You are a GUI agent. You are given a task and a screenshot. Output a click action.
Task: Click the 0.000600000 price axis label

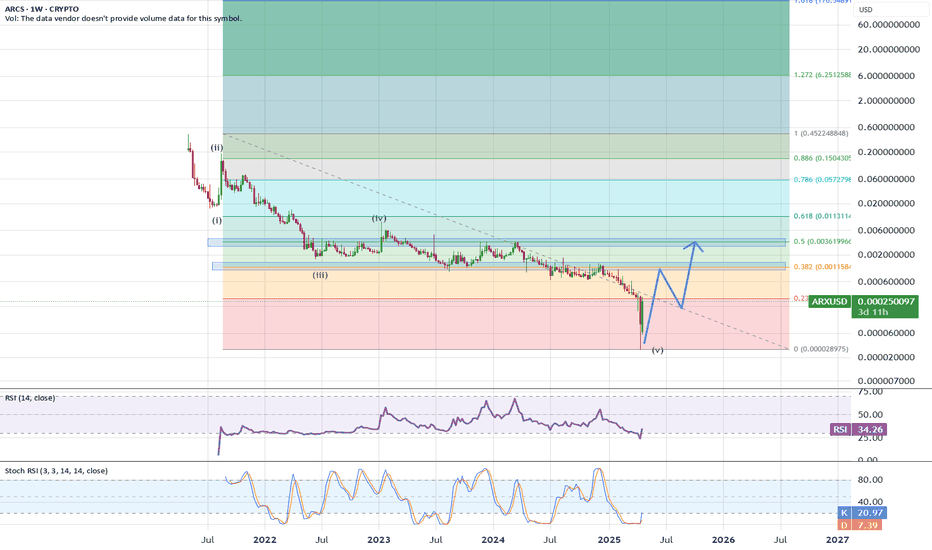click(886, 282)
